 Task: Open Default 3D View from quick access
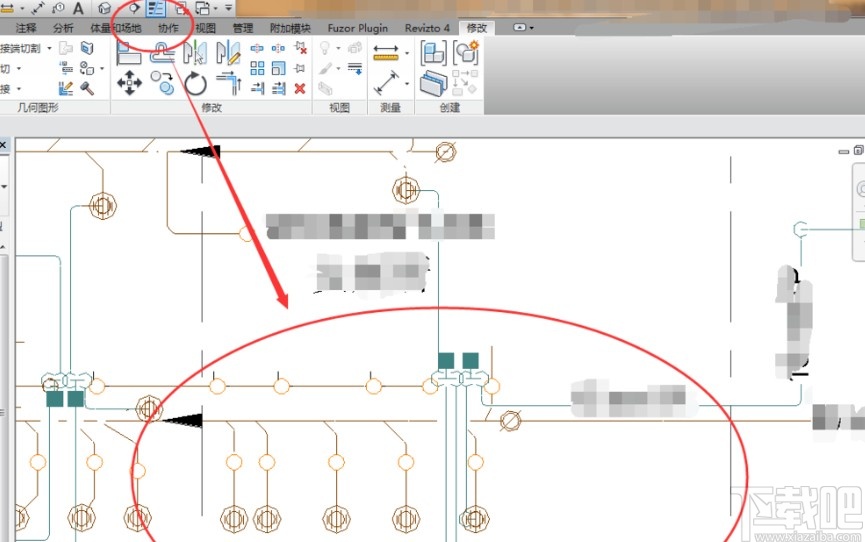[x=105, y=8]
